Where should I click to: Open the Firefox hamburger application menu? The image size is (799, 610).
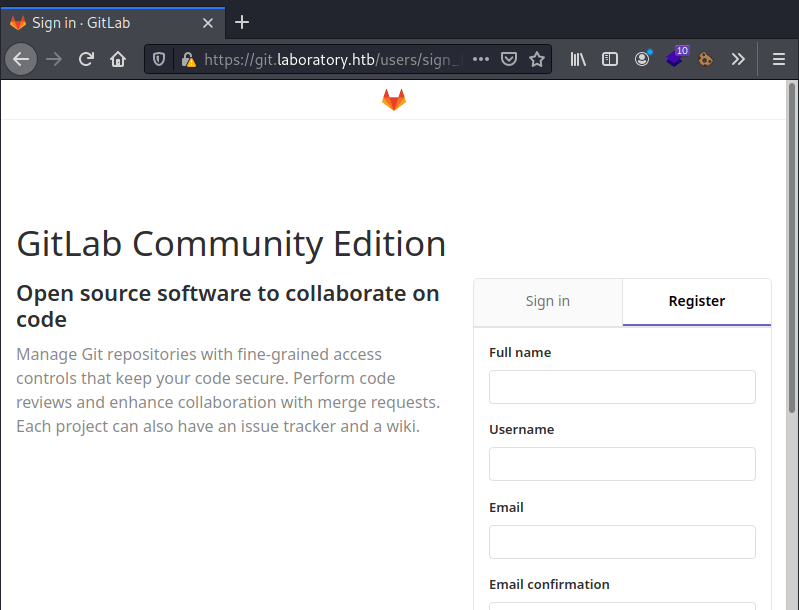[778, 60]
